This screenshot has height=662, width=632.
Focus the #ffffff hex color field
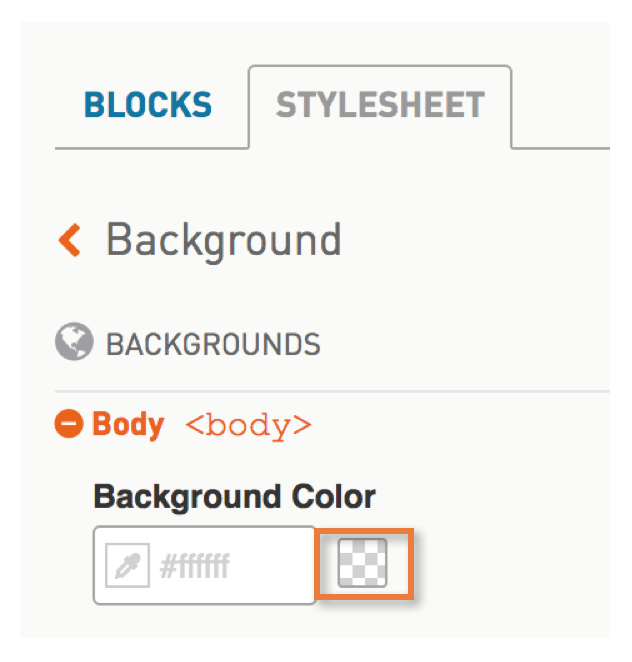click(x=204, y=565)
